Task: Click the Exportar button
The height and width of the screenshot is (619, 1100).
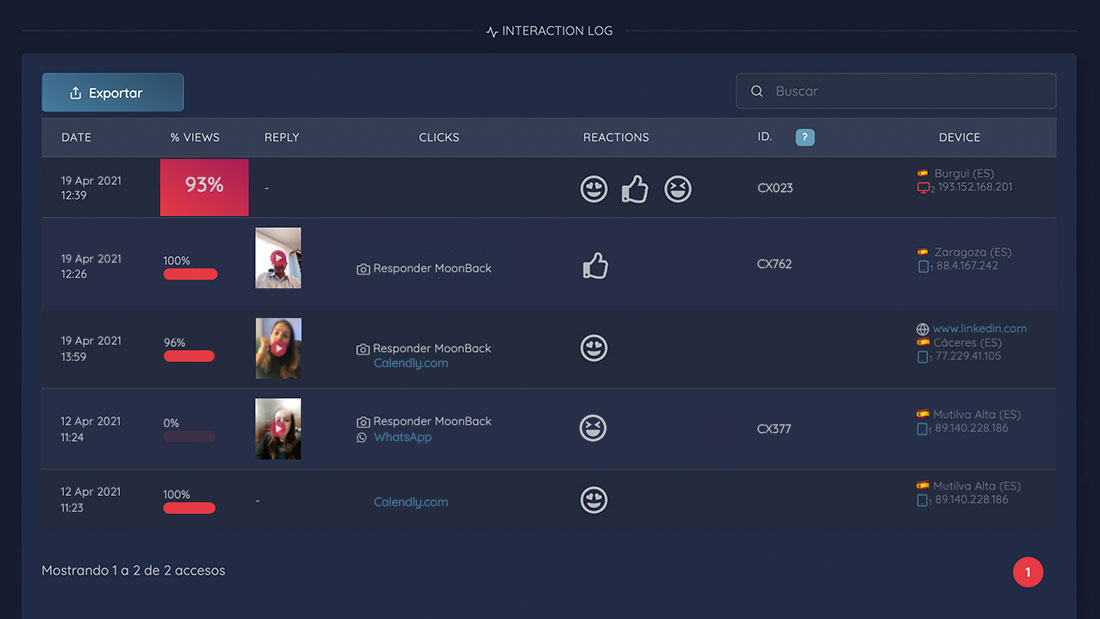Action: click(113, 93)
